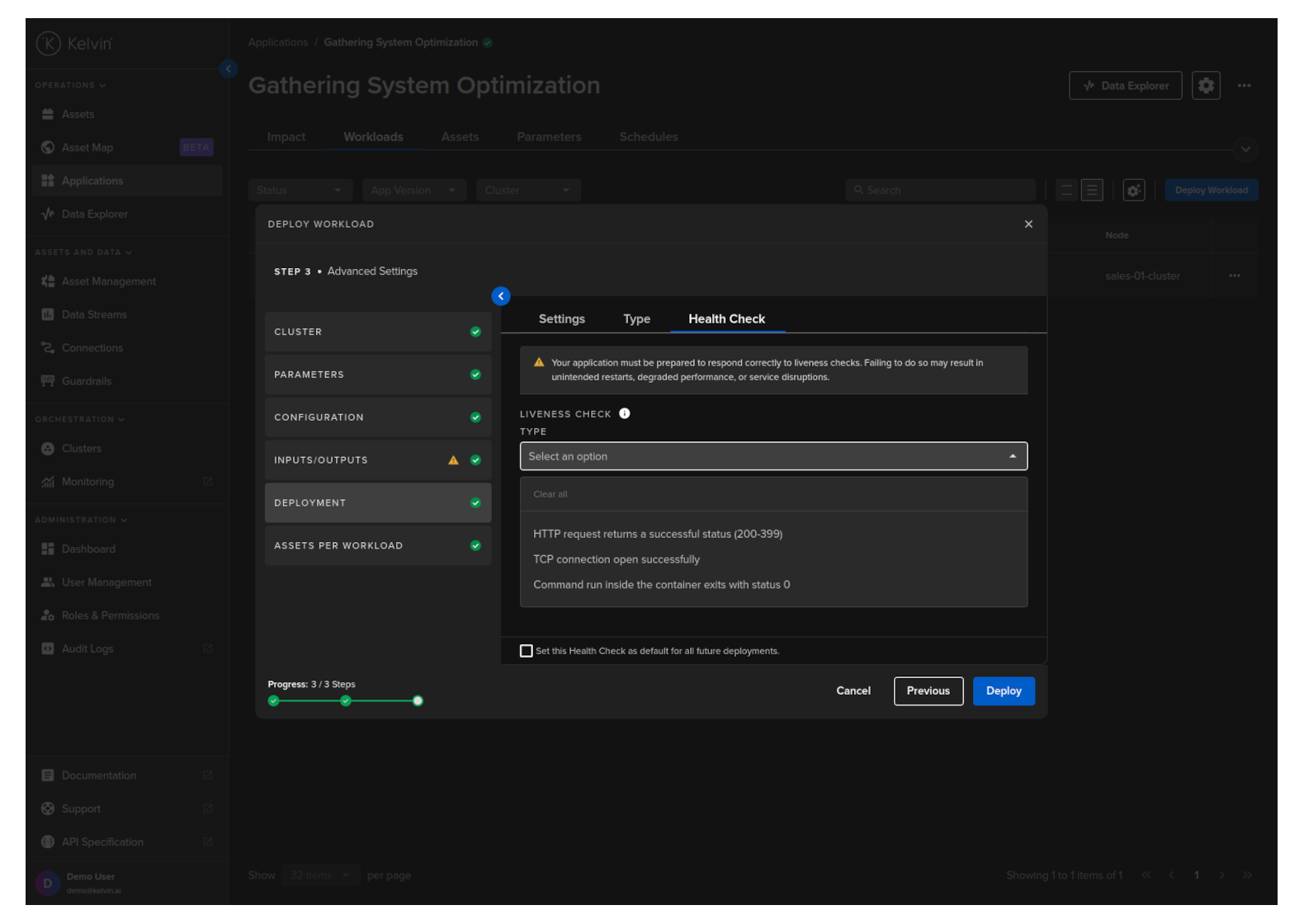Viewport: 1304px width, 924px height.
Task: Click the first progress step marker
Action: (x=274, y=701)
